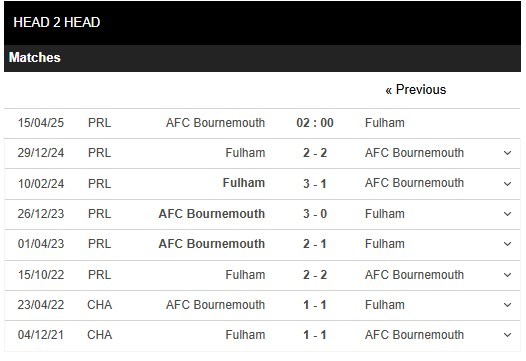Image resolution: width=526 pixels, height=361 pixels.
Task: Select PRL league label on 29/12/24 row
Action: pos(99,153)
